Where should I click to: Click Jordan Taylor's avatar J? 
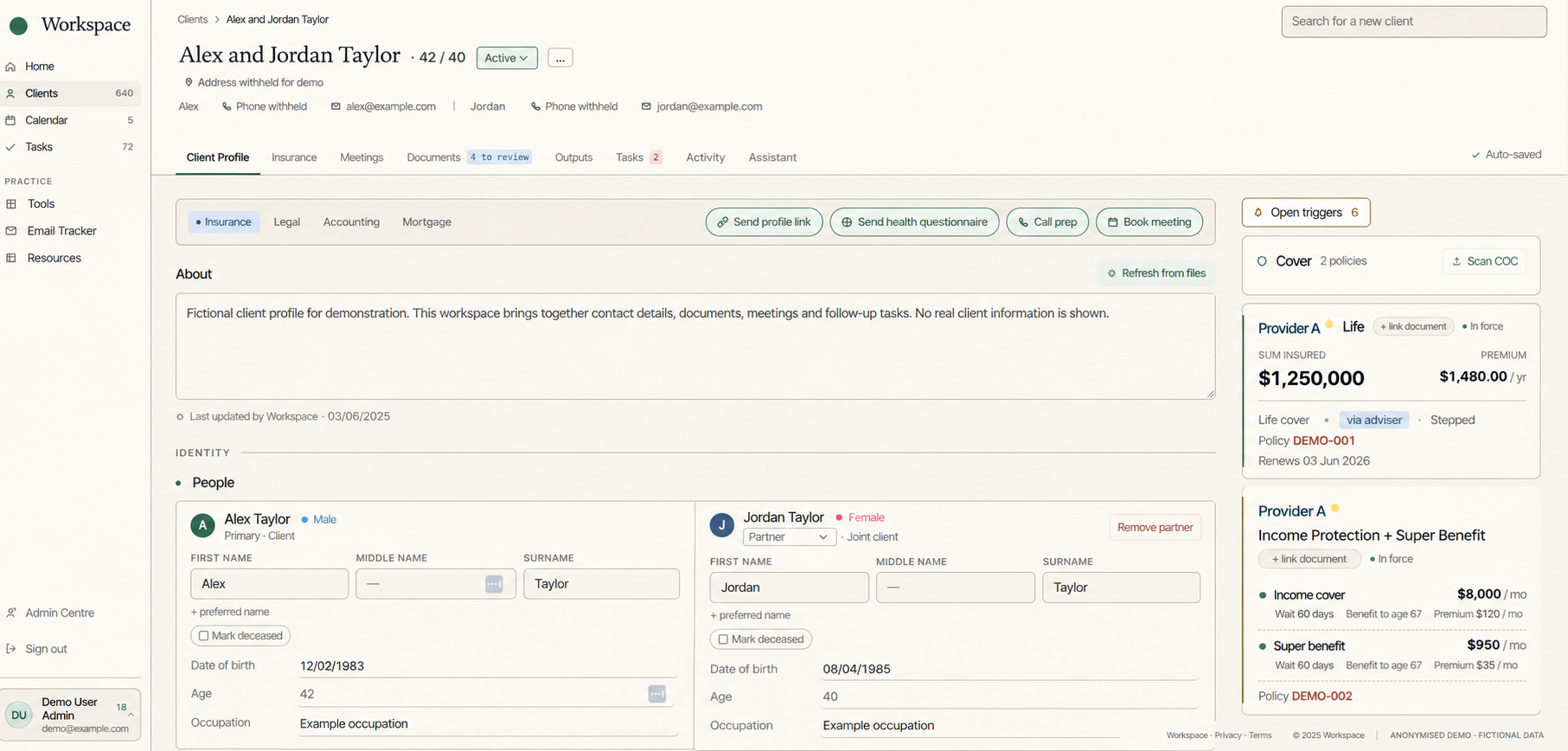coord(722,525)
